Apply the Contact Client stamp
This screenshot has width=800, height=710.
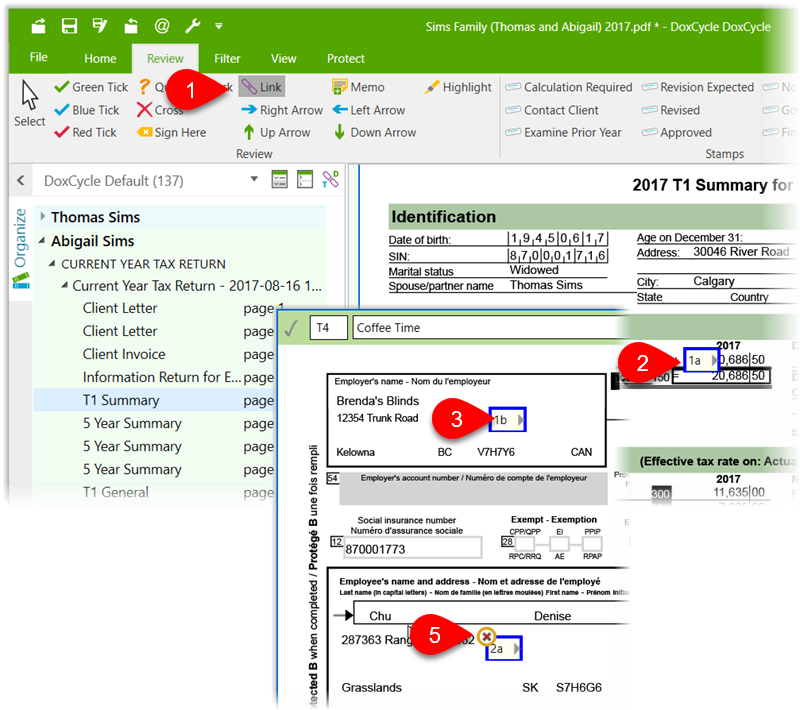[x=552, y=110]
